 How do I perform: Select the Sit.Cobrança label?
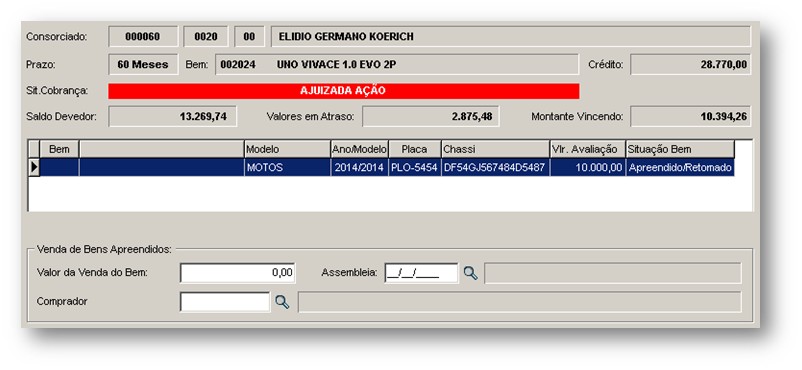pyautogui.click(x=57, y=91)
